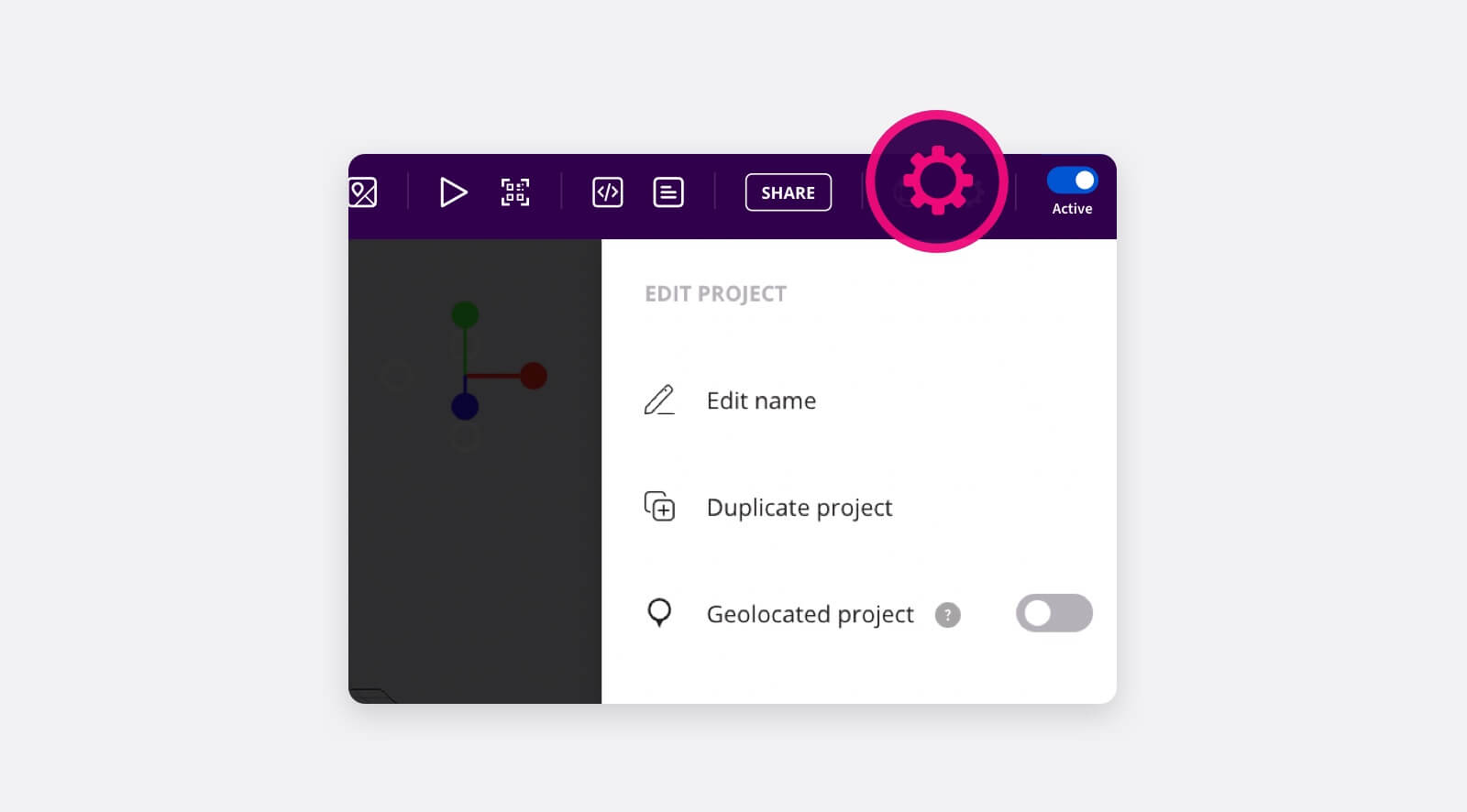Click the duplicate icon with the plus sign
The height and width of the screenshot is (812, 1467).
[x=659, y=506]
